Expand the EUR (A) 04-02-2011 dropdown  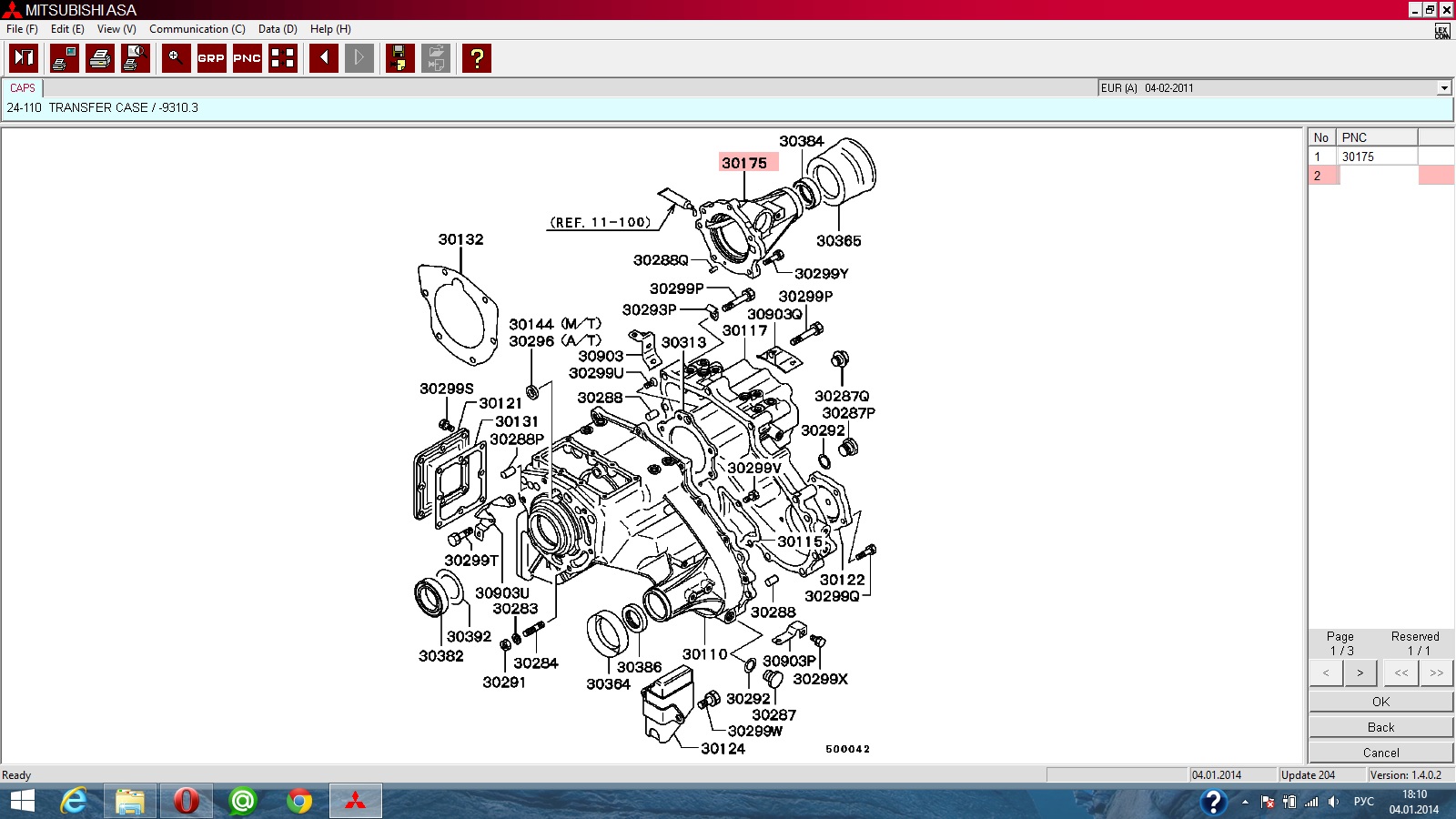tap(1443, 88)
